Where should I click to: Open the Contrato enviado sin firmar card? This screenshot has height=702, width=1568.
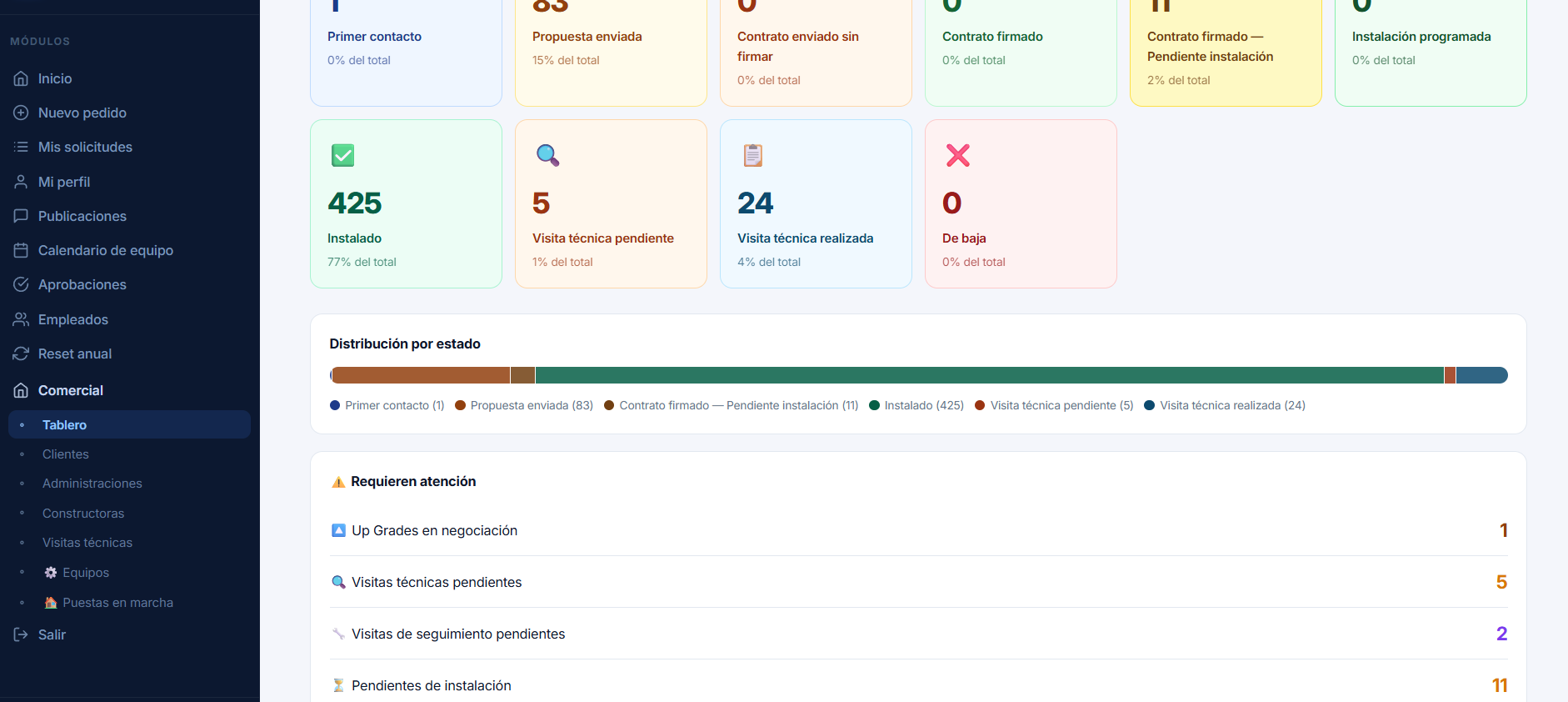[x=816, y=52]
